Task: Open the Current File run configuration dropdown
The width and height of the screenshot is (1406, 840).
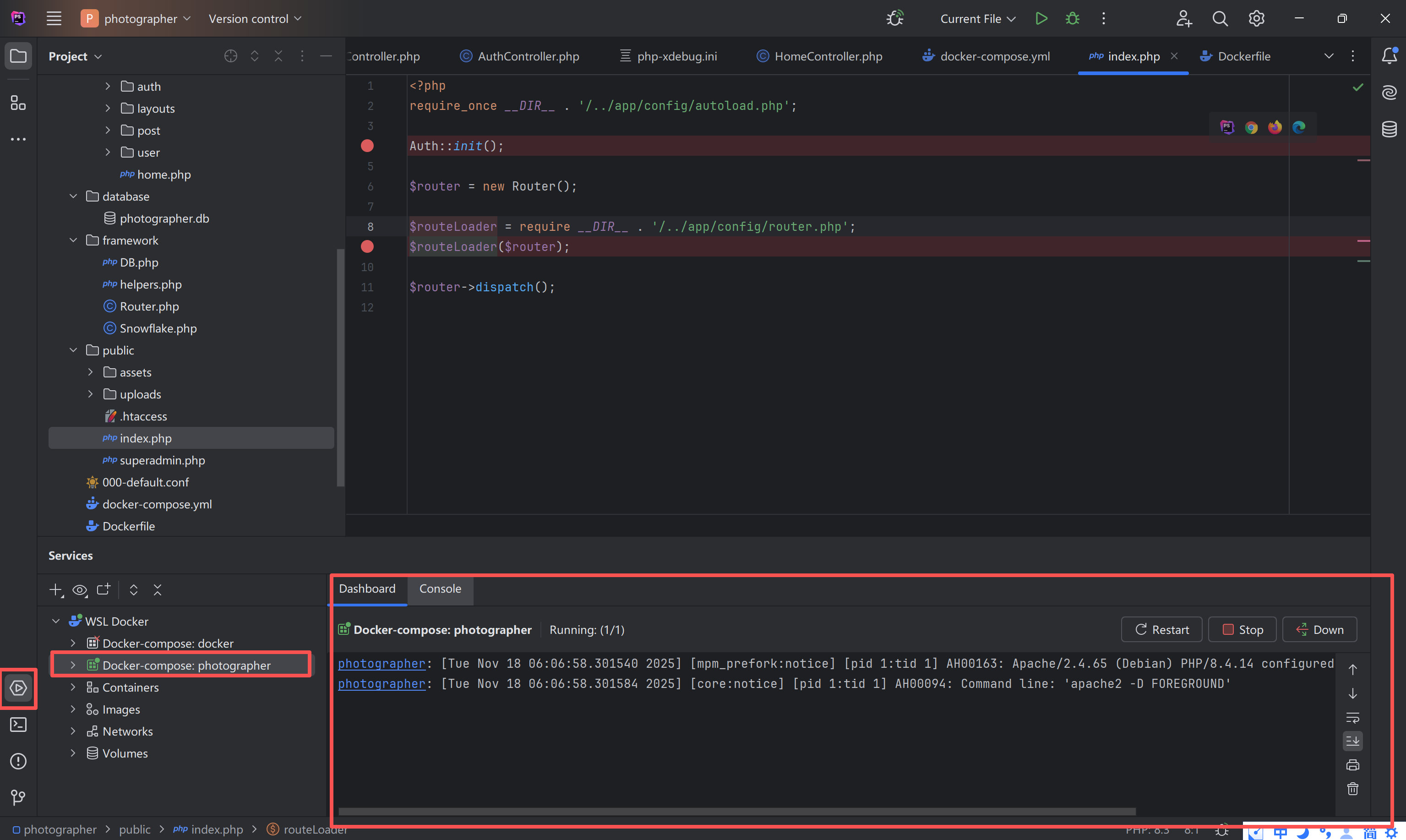Action: tap(977, 19)
